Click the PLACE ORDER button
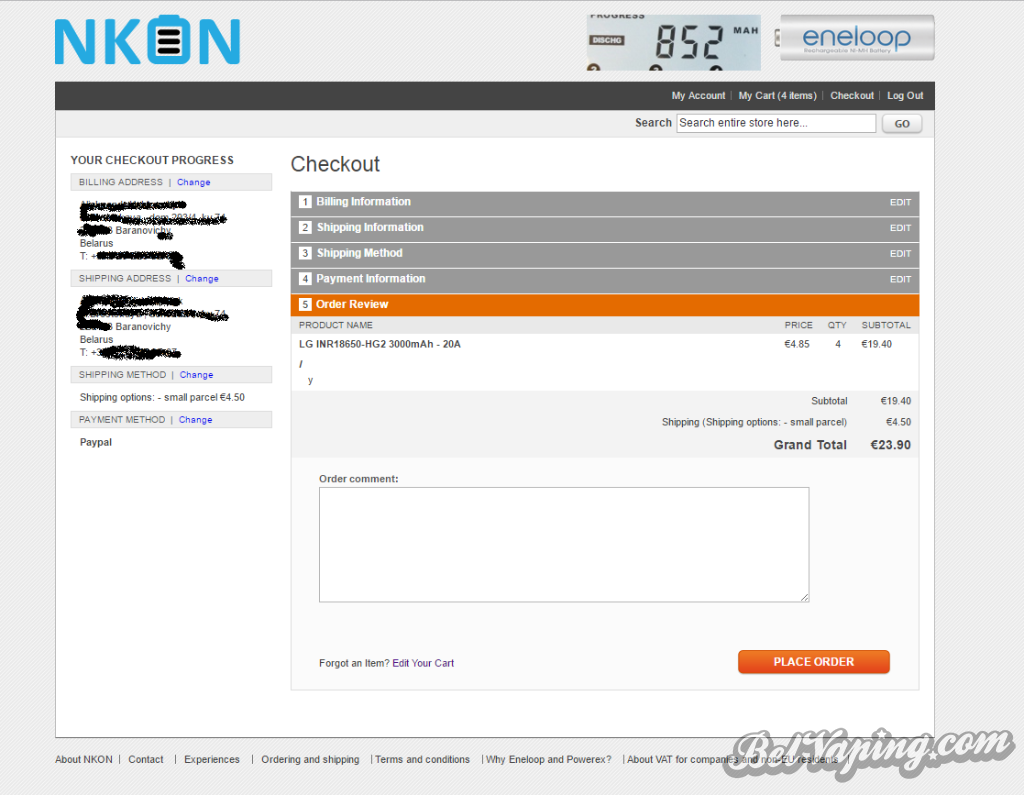The height and width of the screenshot is (795, 1024). (x=814, y=662)
